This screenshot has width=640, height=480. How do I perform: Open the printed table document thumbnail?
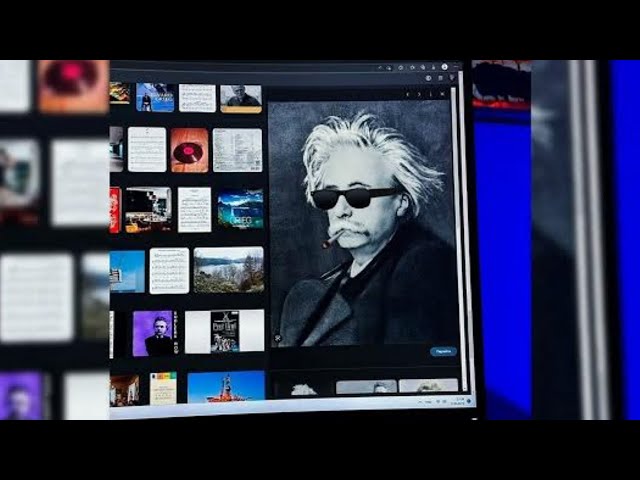click(x=238, y=150)
